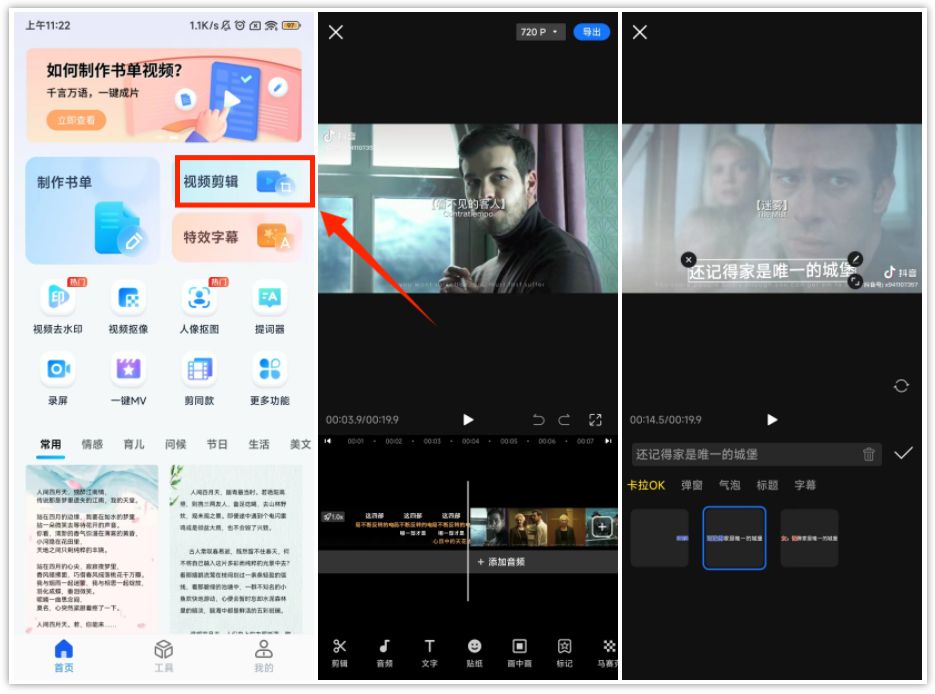
Task: Select the 字幕 style tab
Action: pos(805,485)
